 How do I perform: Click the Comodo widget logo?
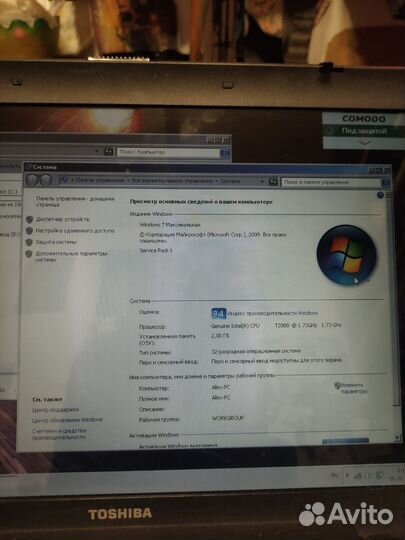pos(364,119)
